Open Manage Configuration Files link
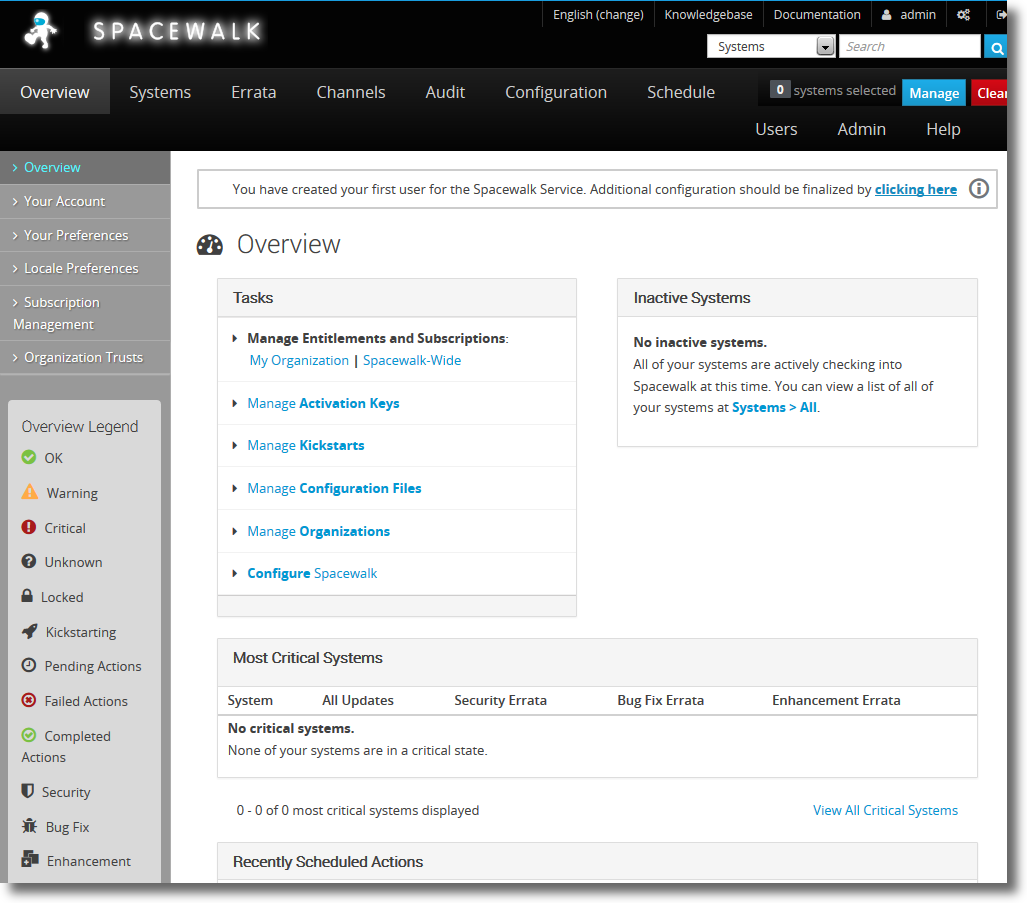The image size is (1027, 903). [x=334, y=488]
